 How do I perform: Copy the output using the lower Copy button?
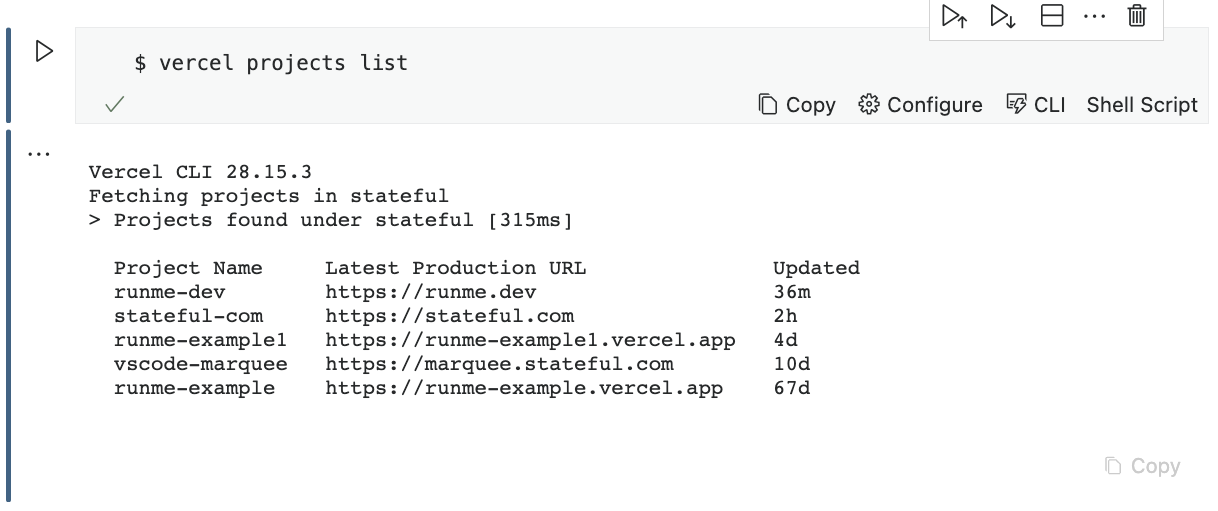point(1142,466)
